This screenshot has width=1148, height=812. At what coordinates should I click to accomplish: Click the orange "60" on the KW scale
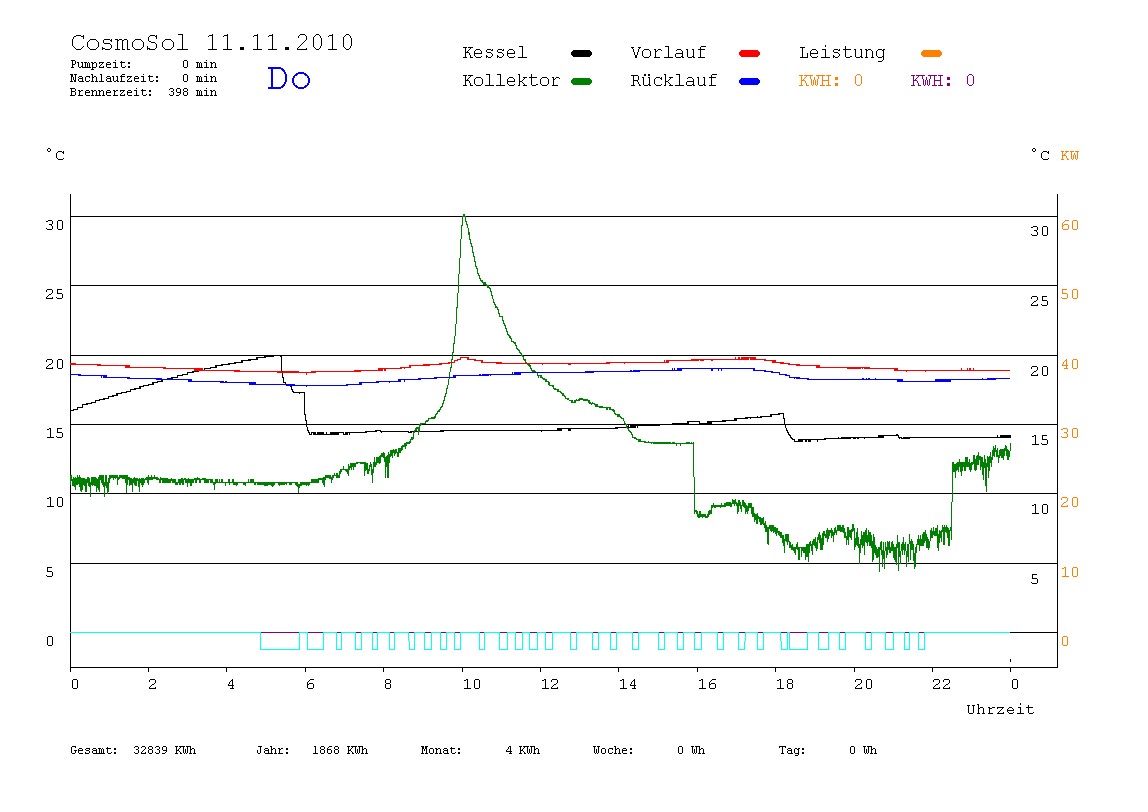click(1070, 226)
